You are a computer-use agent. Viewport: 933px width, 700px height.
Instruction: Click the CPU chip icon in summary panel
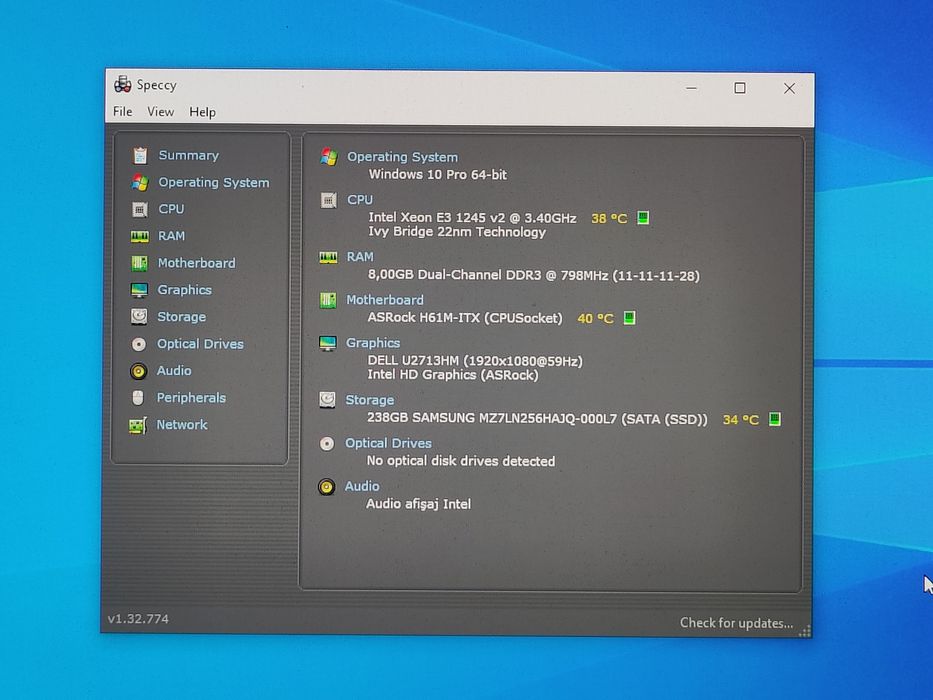(x=328, y=201)
